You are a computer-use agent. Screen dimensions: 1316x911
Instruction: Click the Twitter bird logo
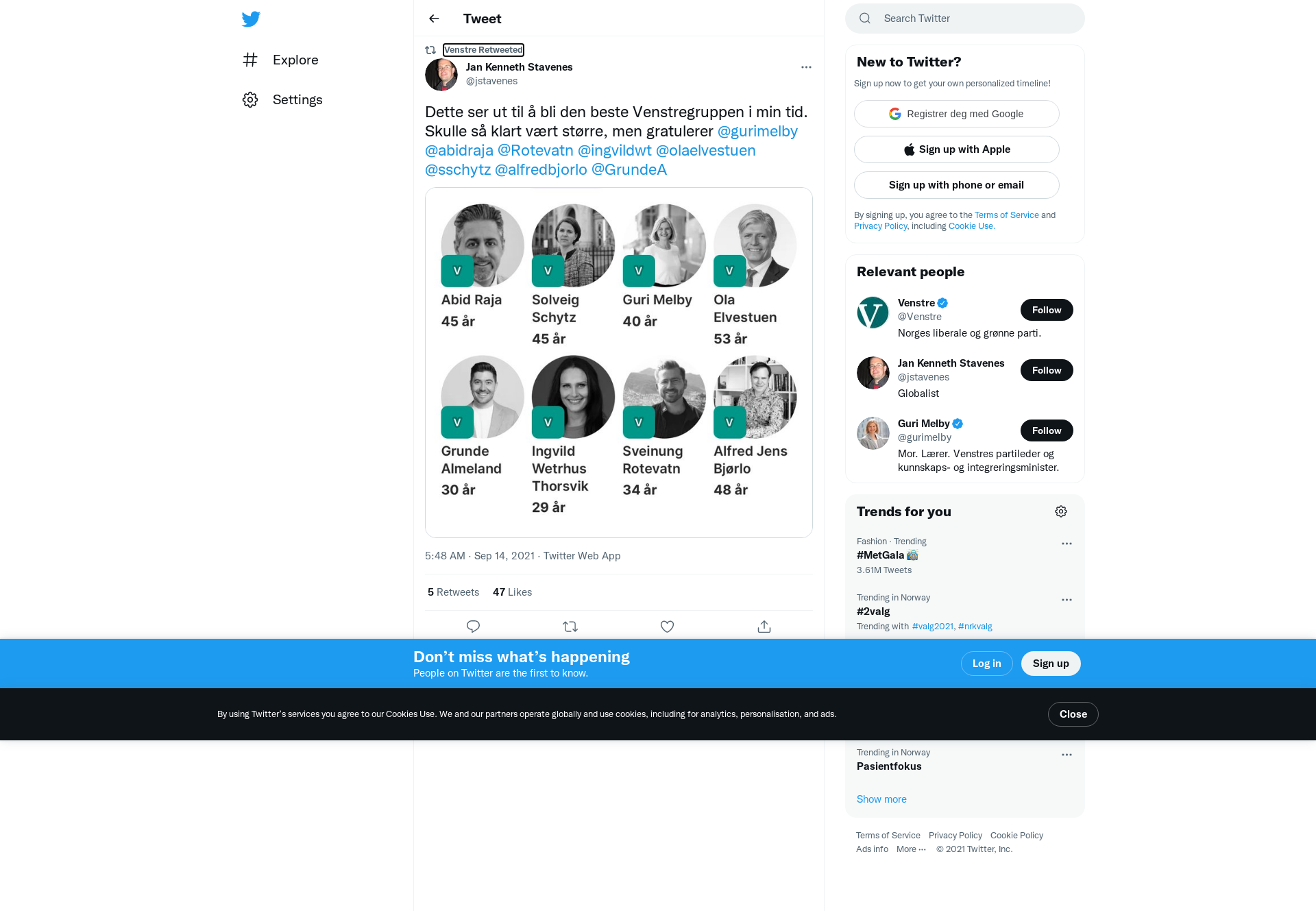pyautogui.click(x=251, y=19)
